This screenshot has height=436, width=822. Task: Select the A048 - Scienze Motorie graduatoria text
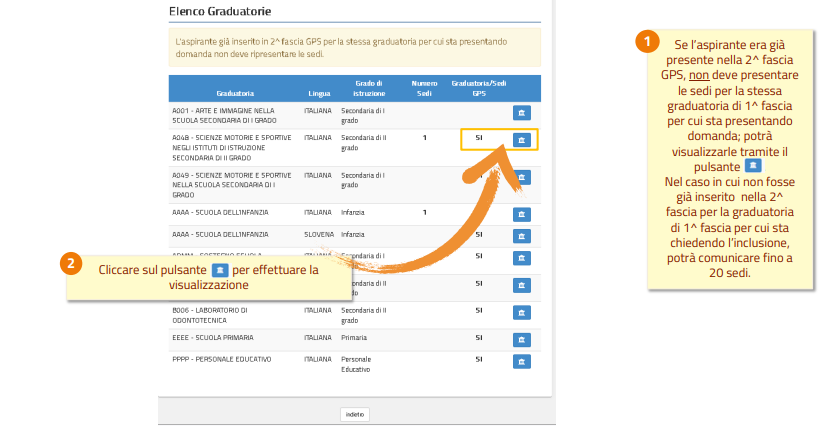(232, 147)
